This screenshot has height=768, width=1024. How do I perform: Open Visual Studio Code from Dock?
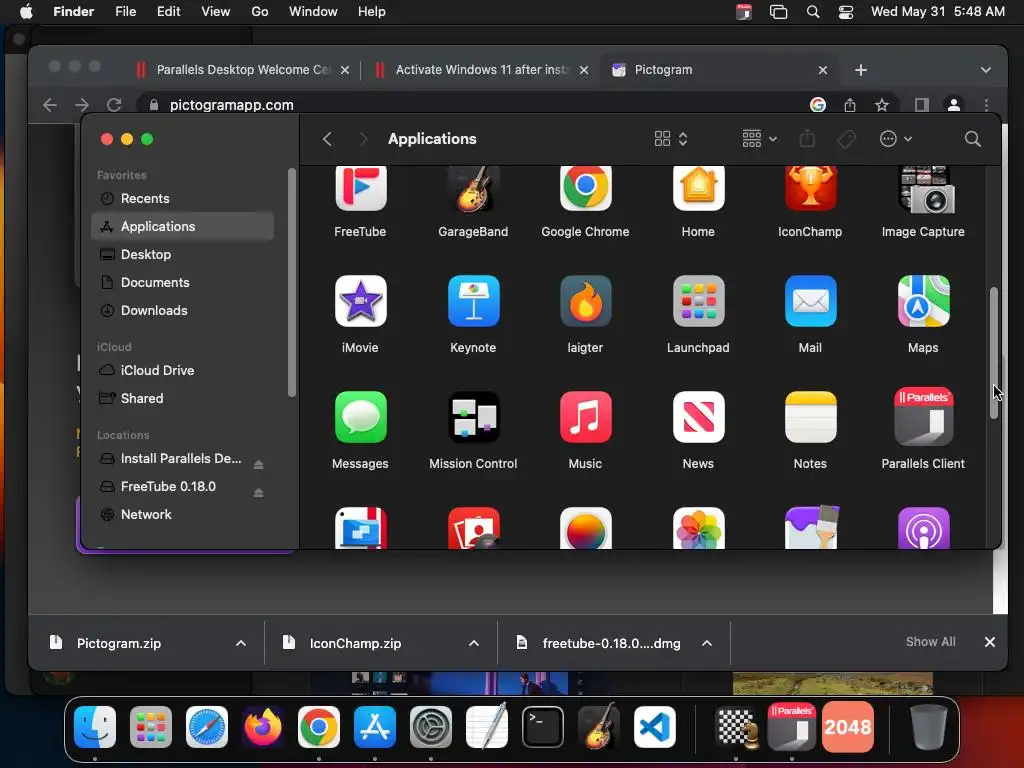click(654, 727)
